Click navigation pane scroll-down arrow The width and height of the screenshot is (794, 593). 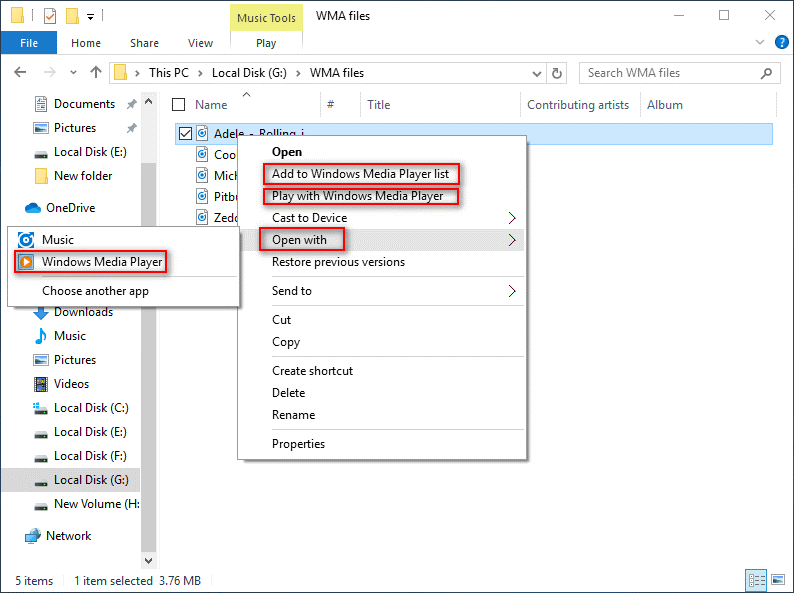pyautogui.click(x=148, y=560)
